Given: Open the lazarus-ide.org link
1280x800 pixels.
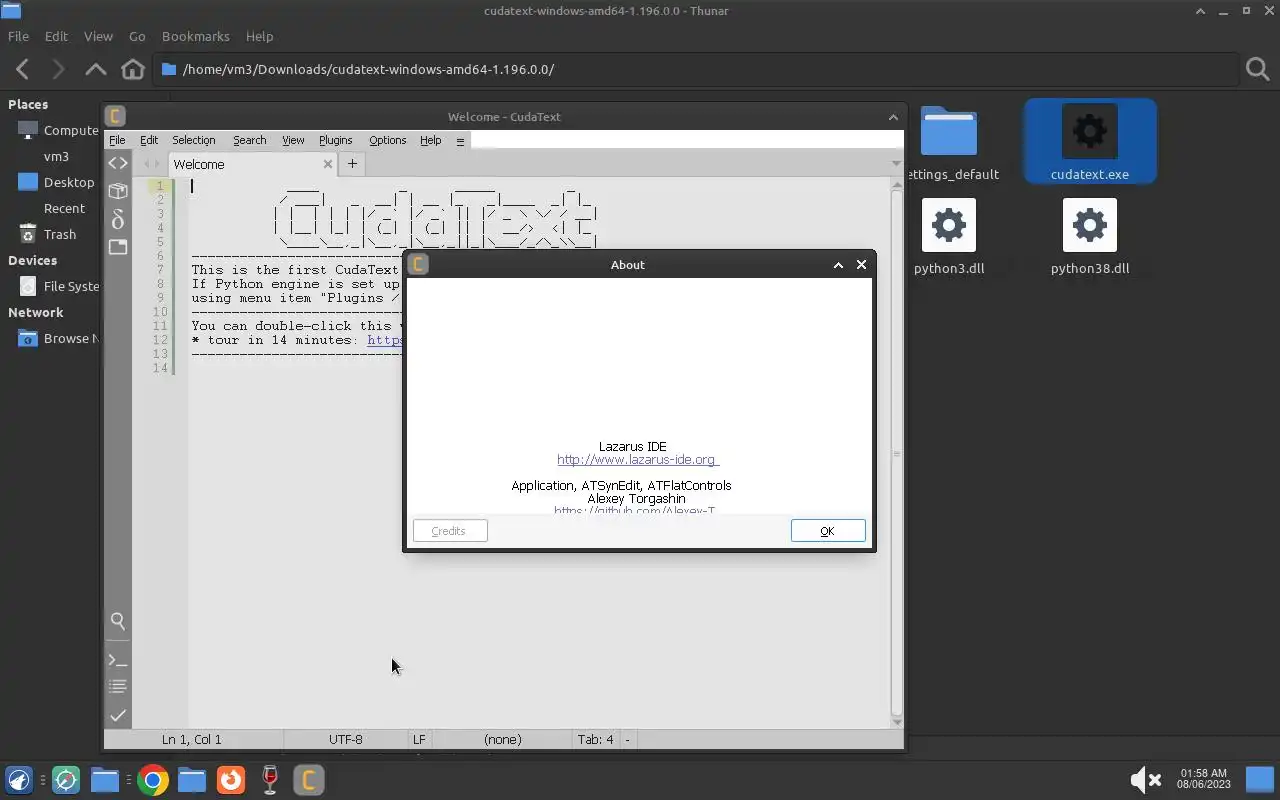Looking at the screenshot, I should (x=637, y=460).
